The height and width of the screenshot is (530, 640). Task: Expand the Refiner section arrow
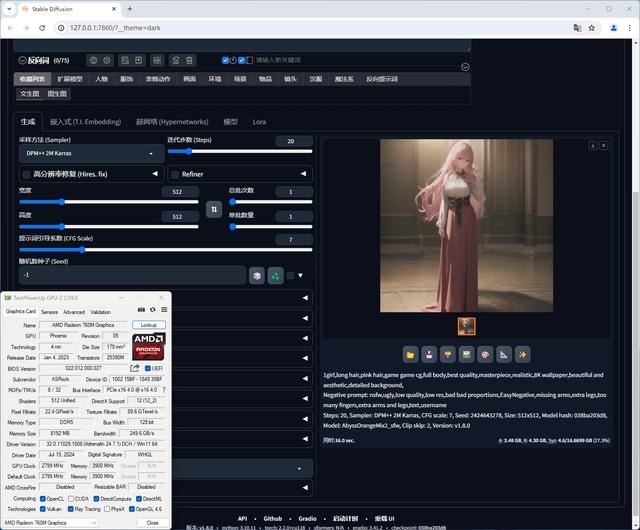304,174
